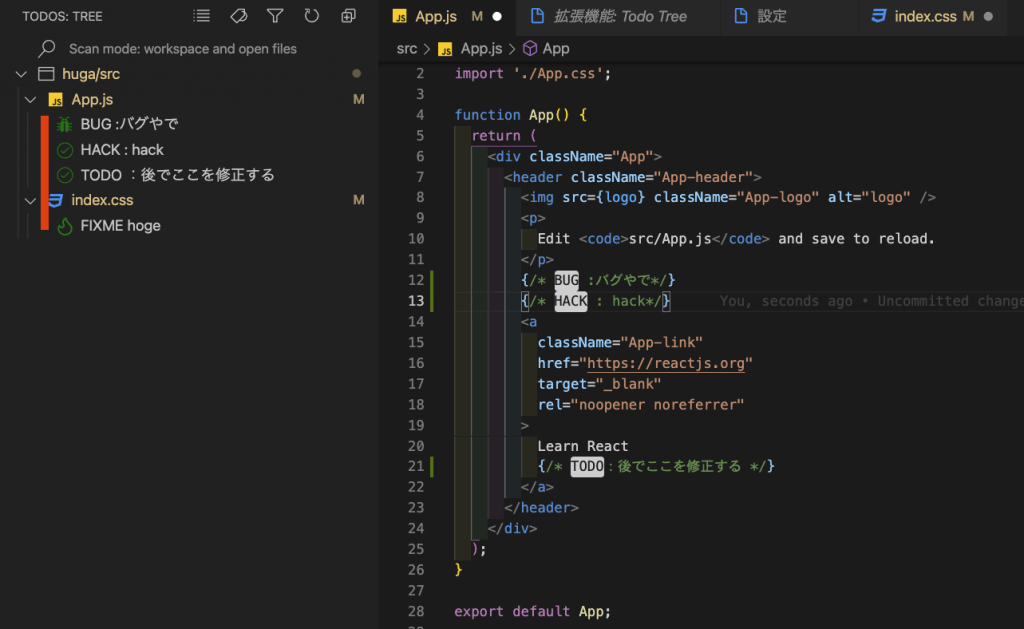
Task: Open the FIXME hoge item with flame icon
Action: pos(120,226)
